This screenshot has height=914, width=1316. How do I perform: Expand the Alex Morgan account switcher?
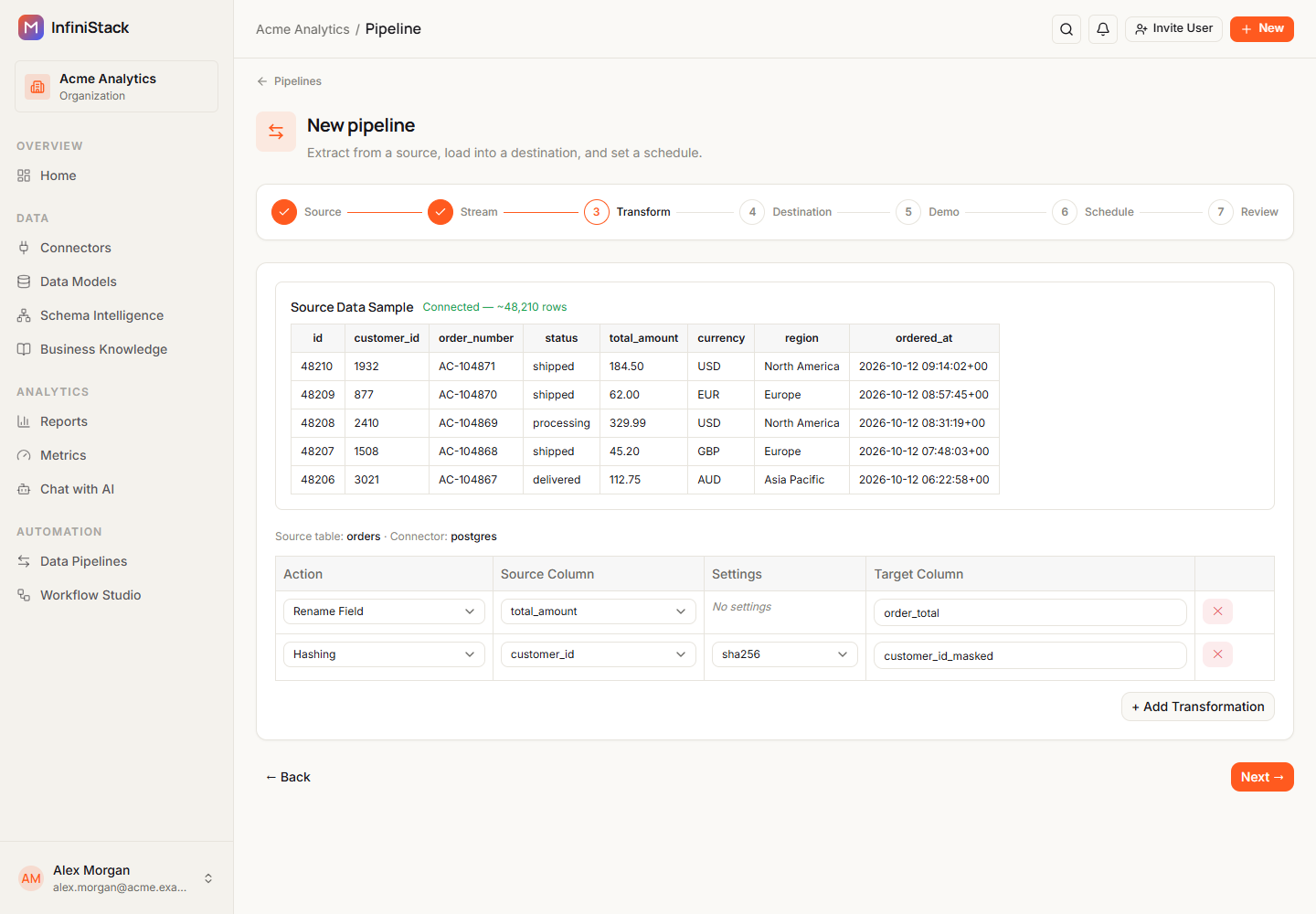coord(208,878)
